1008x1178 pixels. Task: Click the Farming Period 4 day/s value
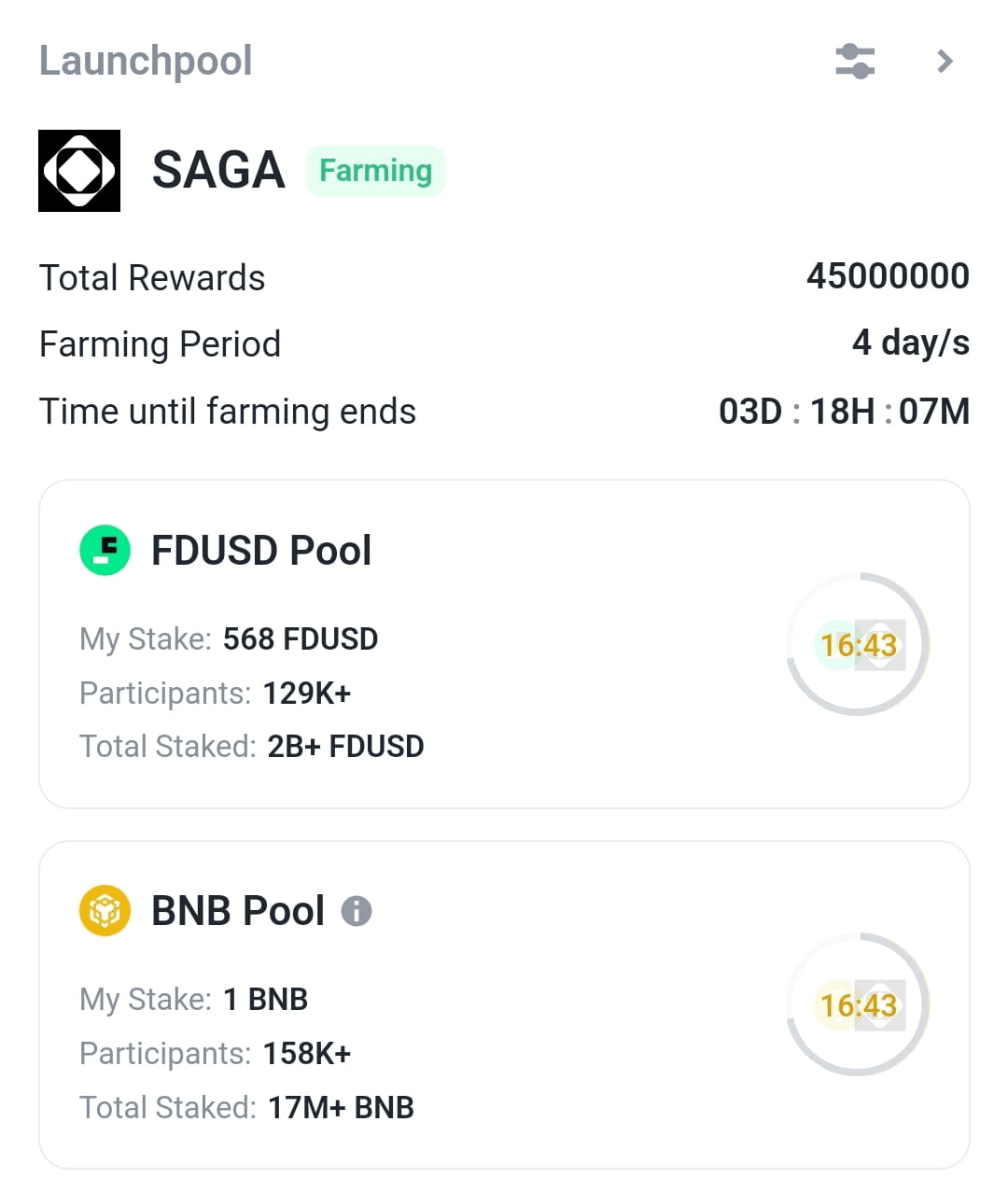coord(910,343)
